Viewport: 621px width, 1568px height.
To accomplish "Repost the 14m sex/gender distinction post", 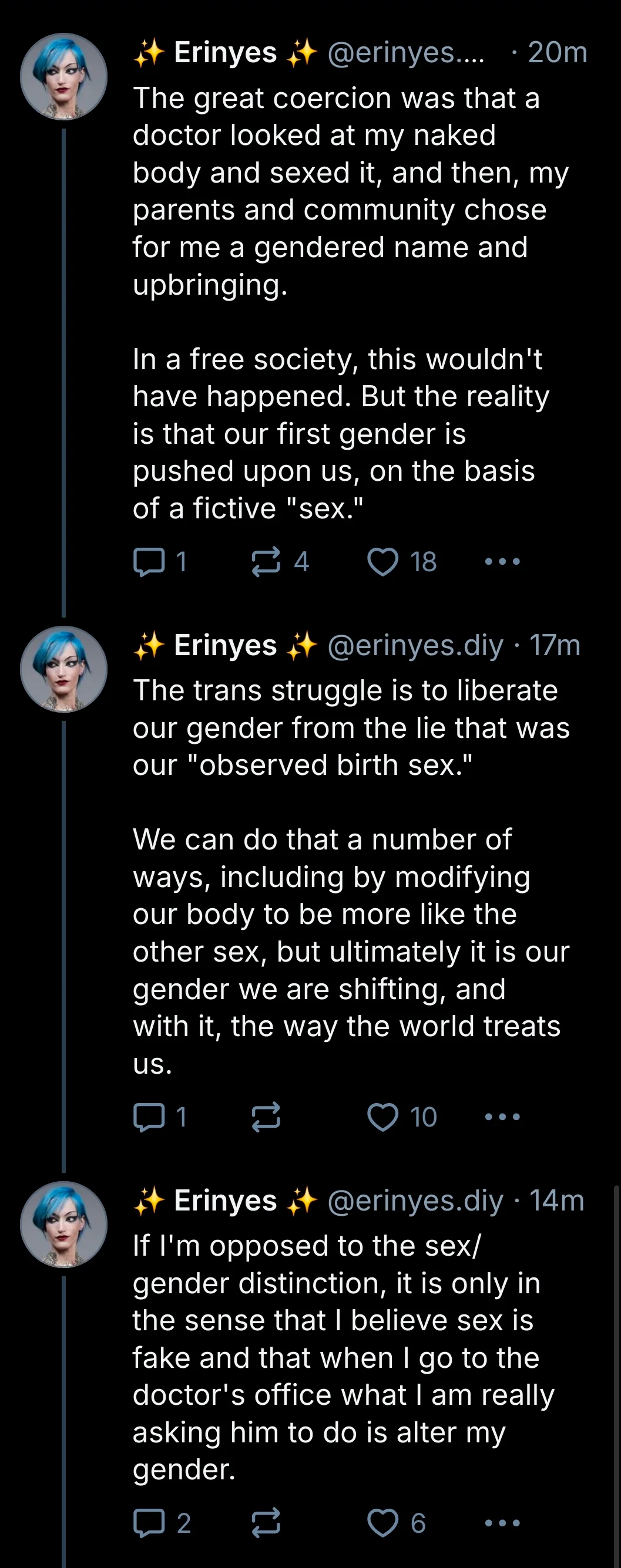I will (x=266, y=1523).
